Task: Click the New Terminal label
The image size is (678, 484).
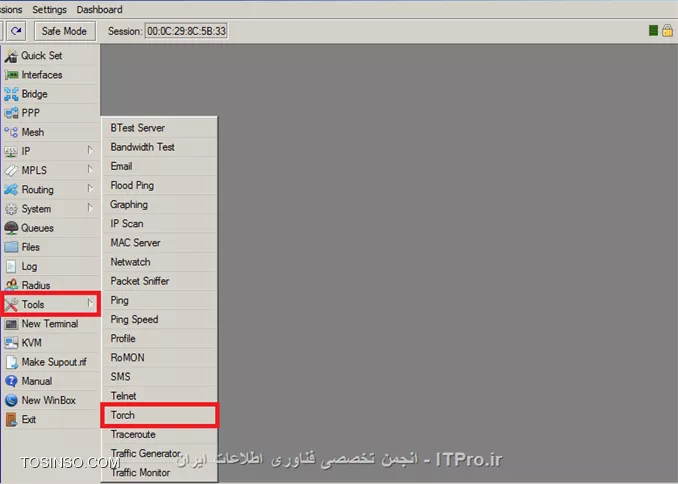Action: point(50,324)
